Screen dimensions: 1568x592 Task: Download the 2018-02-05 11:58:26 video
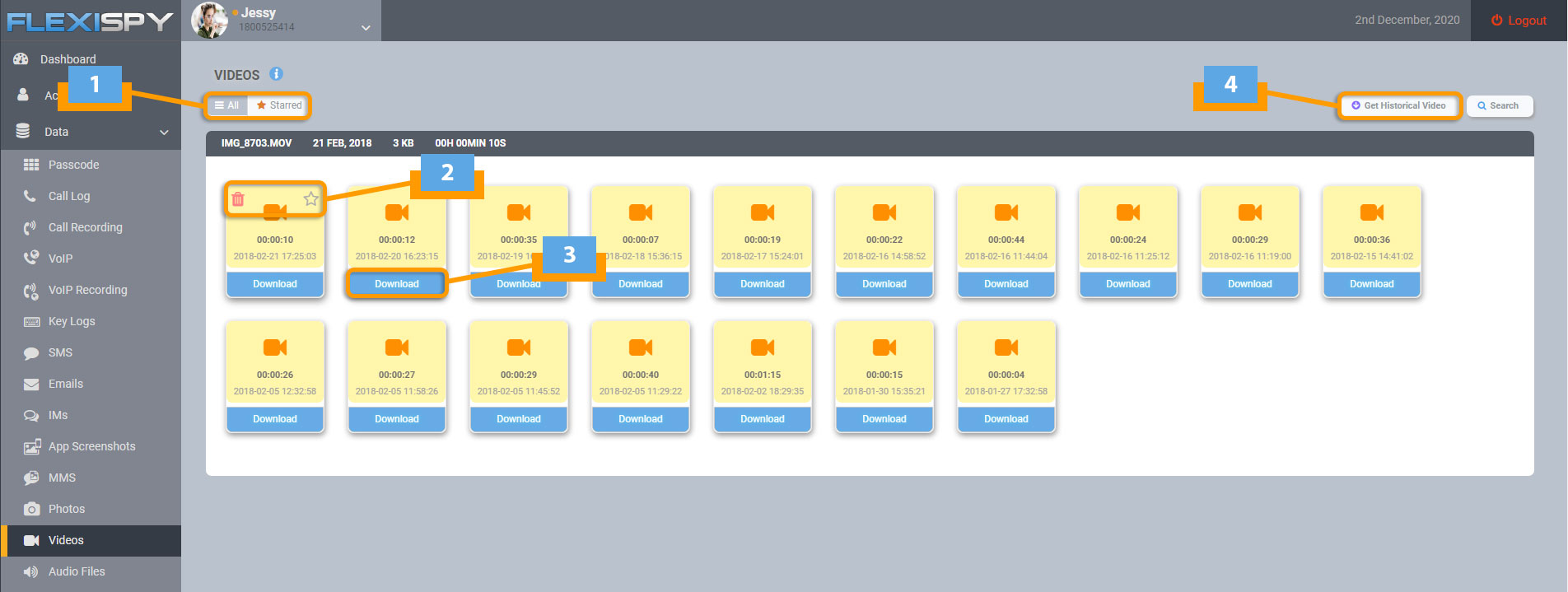click(x=397, y=419)
